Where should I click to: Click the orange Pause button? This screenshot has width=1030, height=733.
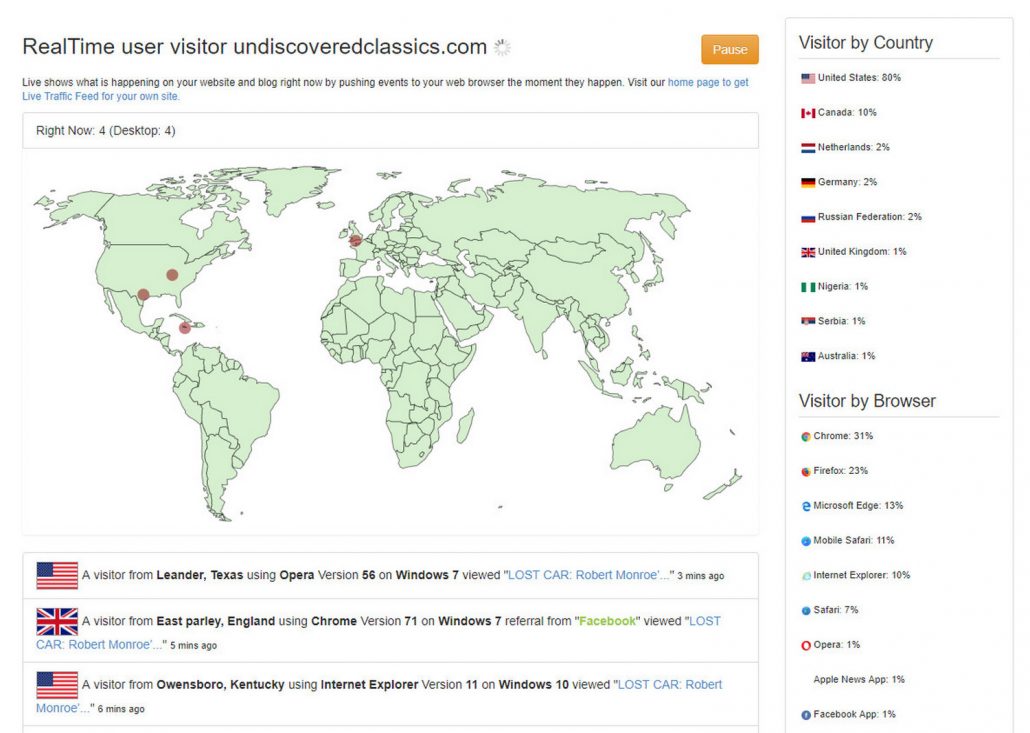click(x=729, y=50)
